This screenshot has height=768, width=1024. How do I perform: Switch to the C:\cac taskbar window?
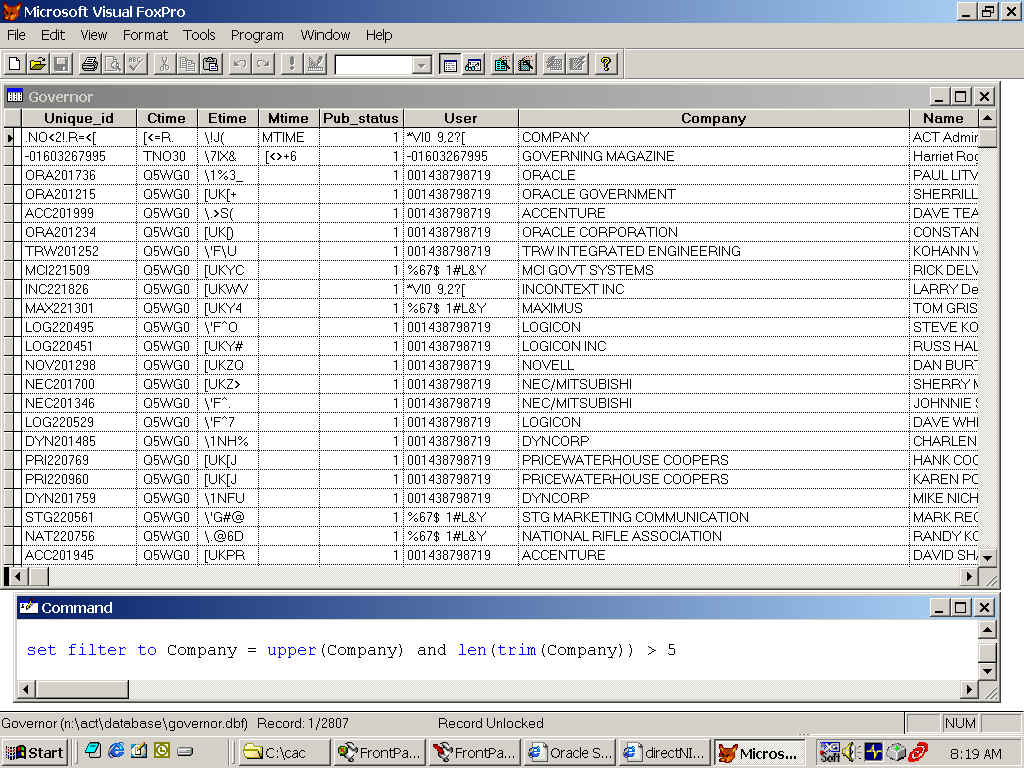click(284, 753)
